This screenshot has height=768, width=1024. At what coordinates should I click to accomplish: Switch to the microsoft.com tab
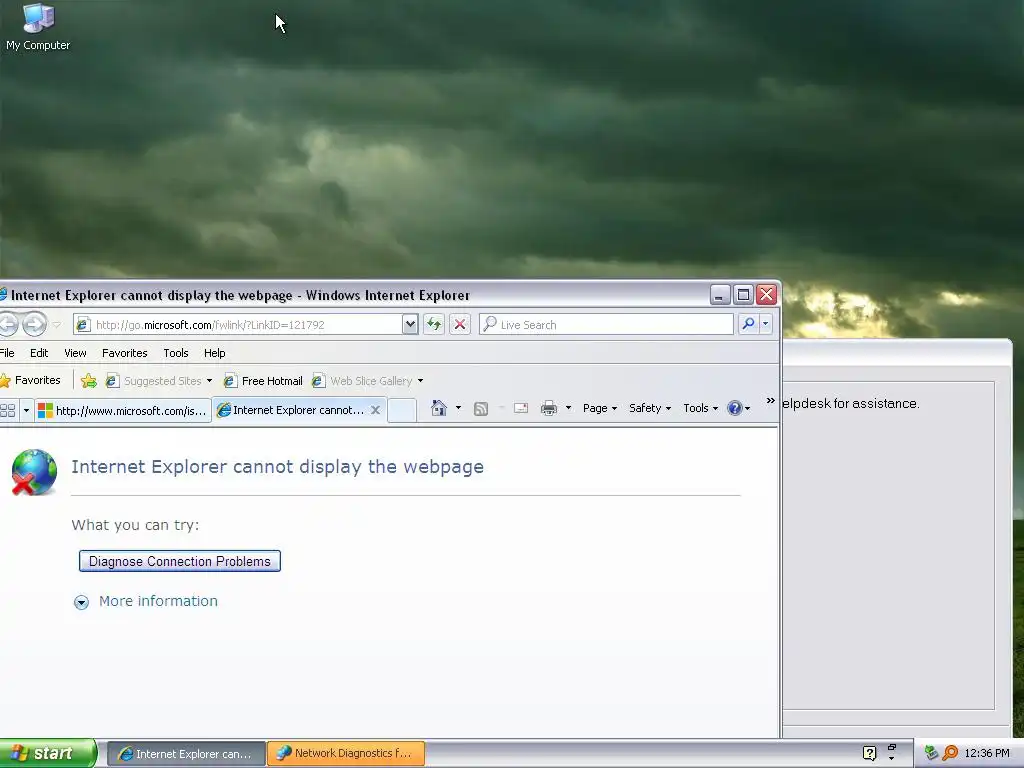pyautogui.click(x=123, y=410)
